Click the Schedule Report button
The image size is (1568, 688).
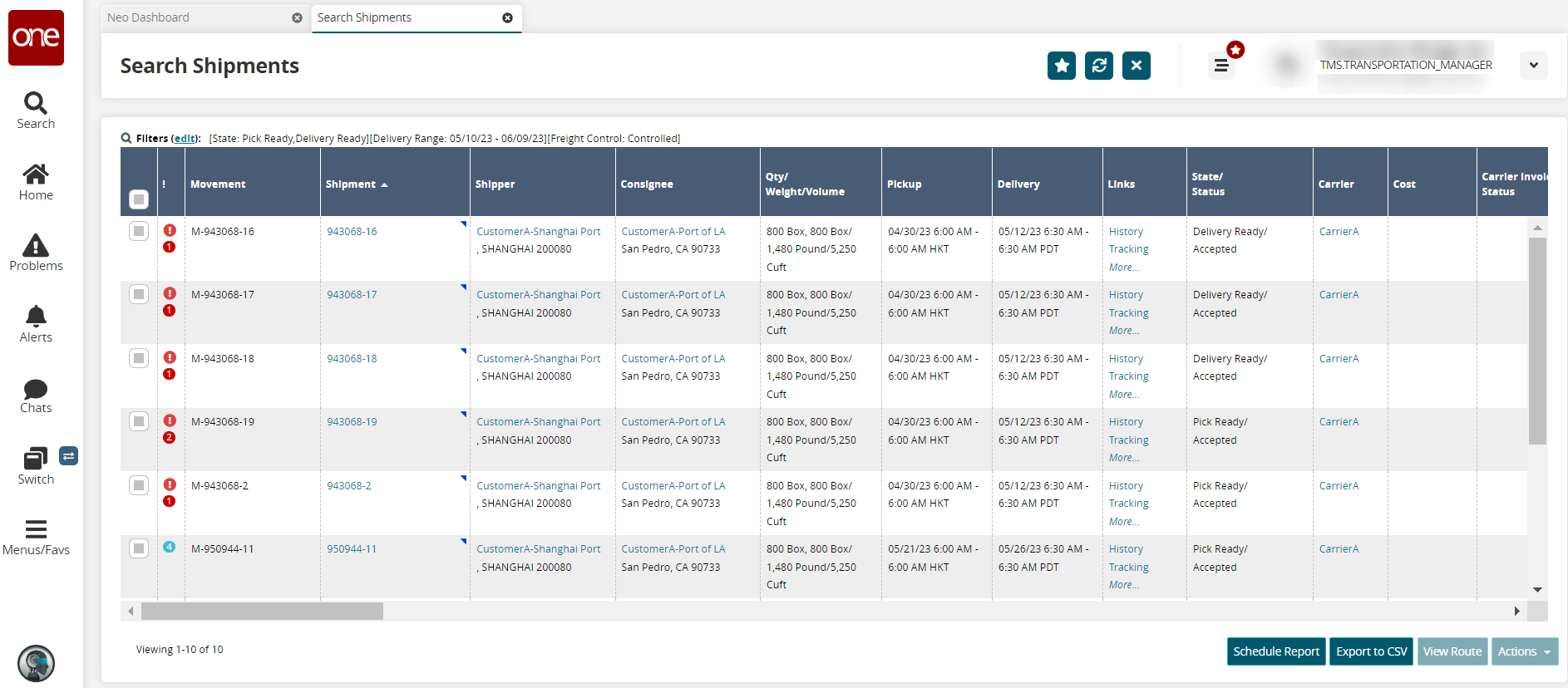pyautogui.click(x=1276, y=651)
